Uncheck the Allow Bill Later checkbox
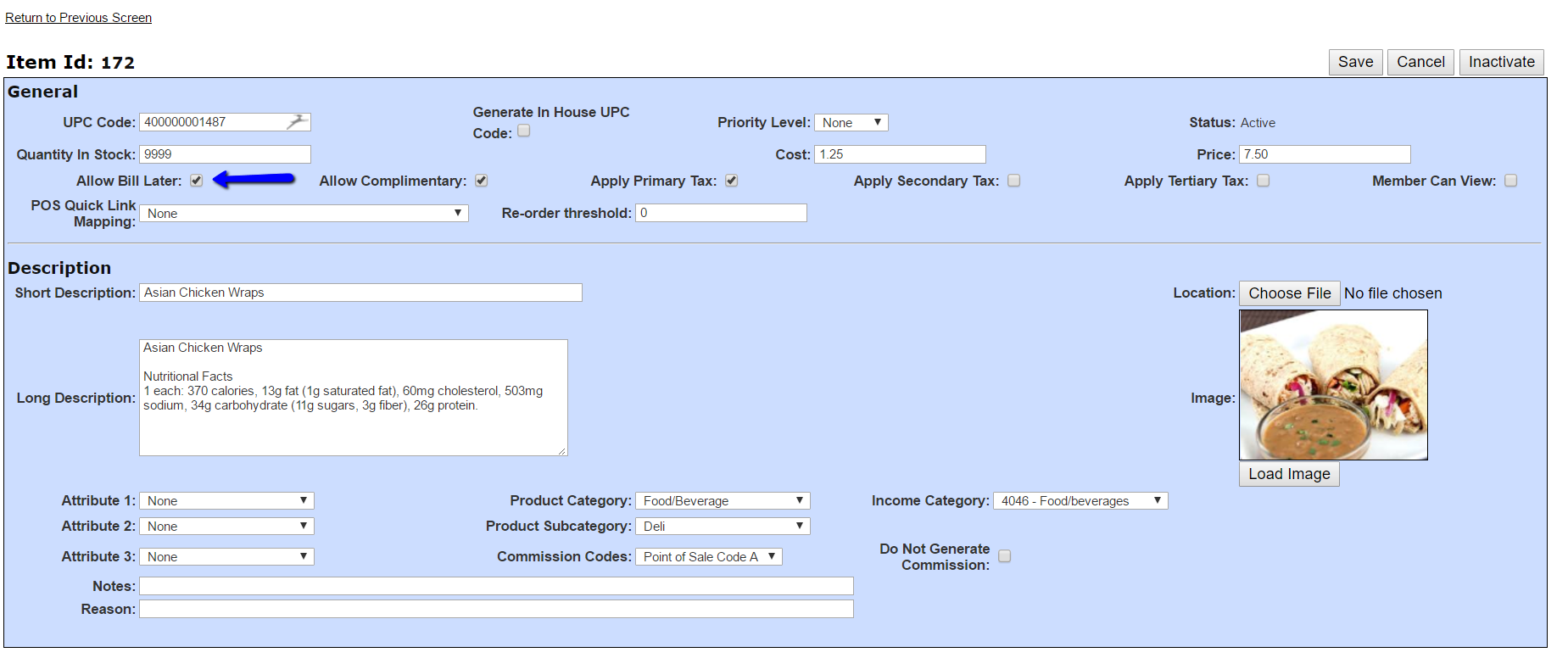 click(x=196, y=181)
